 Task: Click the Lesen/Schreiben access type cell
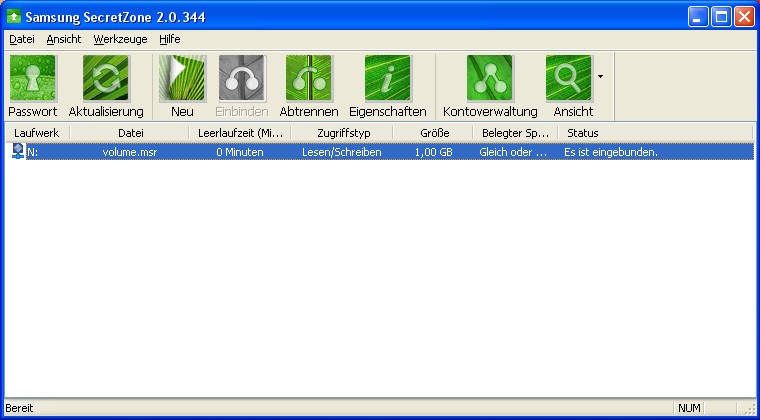click(342, 152)
